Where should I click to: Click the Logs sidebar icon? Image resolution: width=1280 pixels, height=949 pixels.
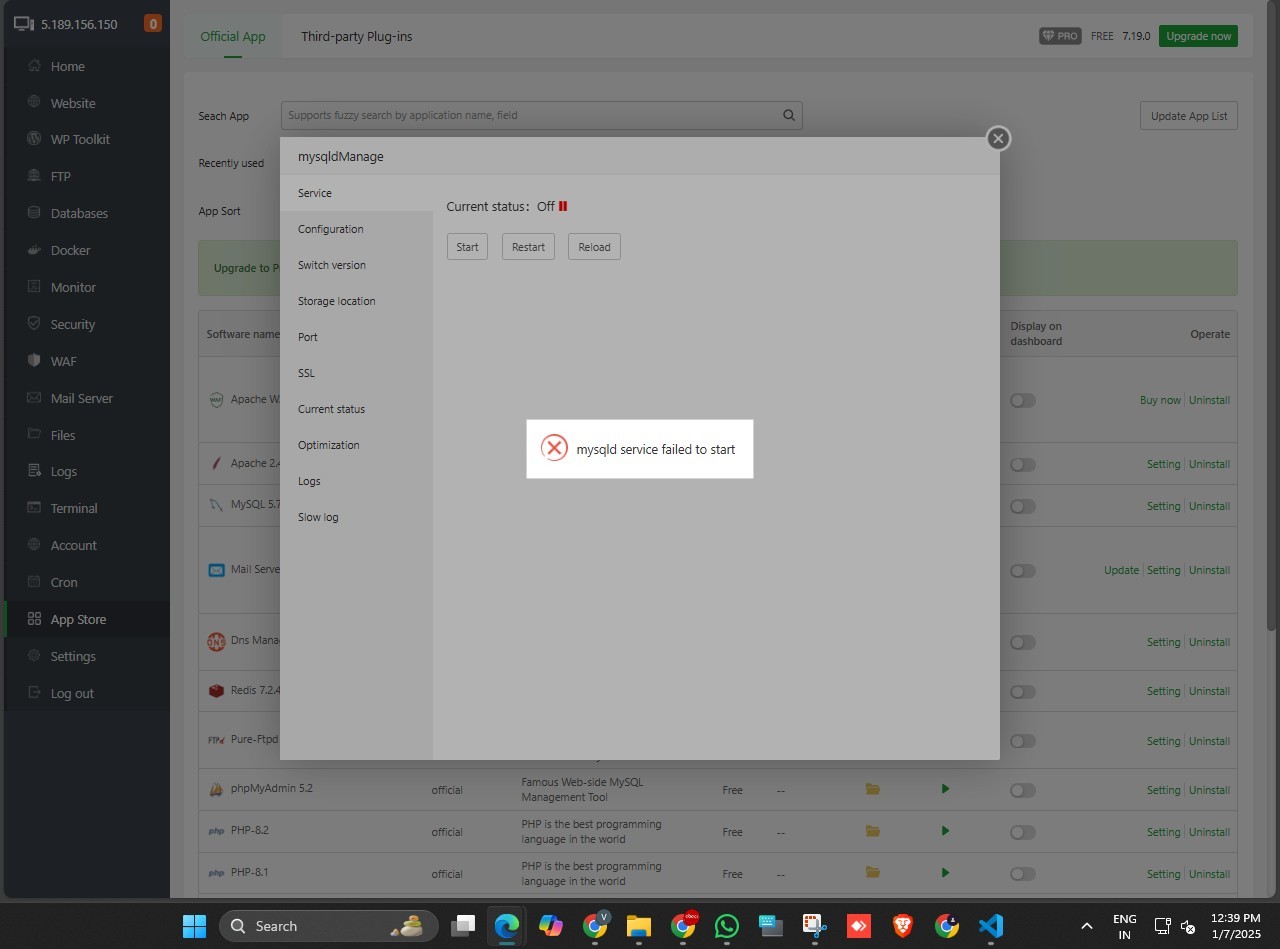34,471
